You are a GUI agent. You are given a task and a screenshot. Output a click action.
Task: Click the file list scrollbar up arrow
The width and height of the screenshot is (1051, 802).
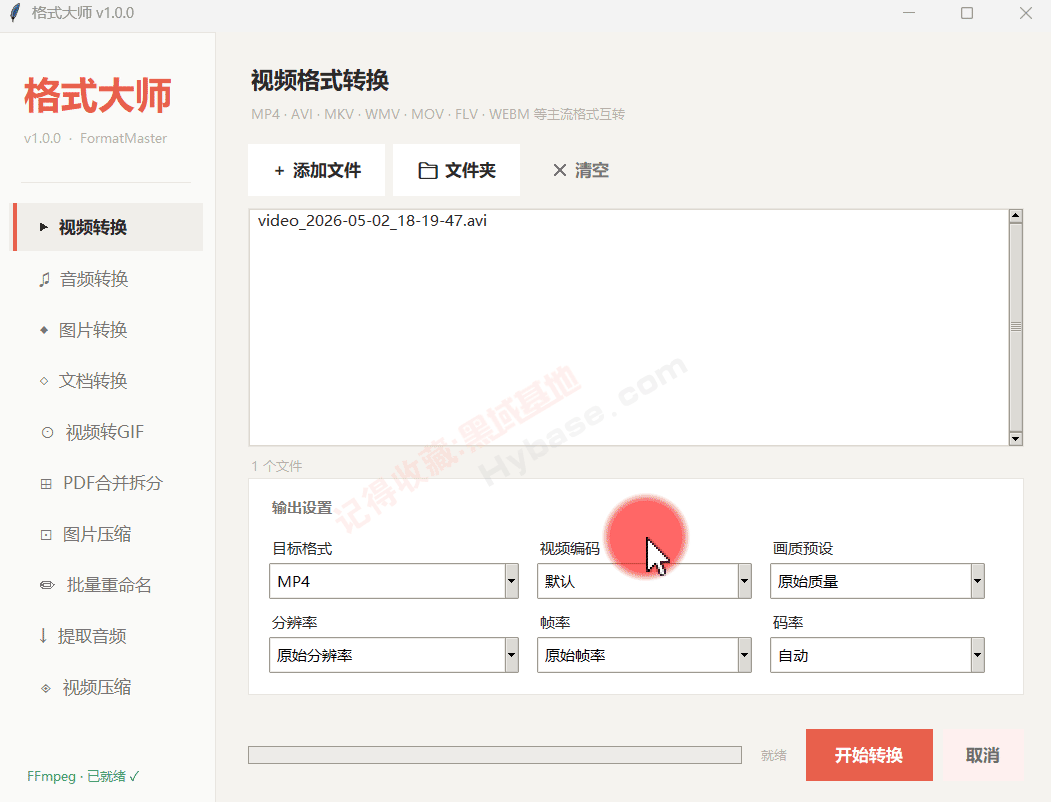1015,216
